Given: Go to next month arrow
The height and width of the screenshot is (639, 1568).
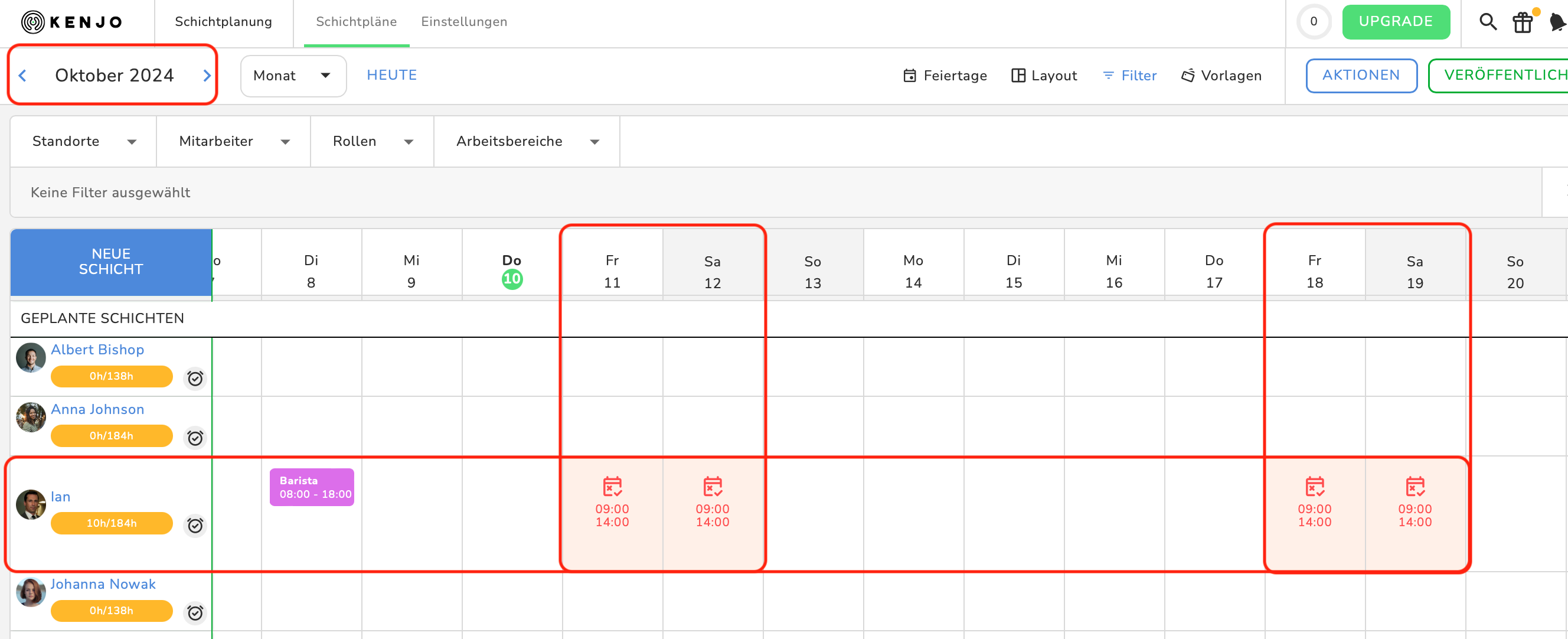Looking at the screenshot, I should tap(207, 76).
